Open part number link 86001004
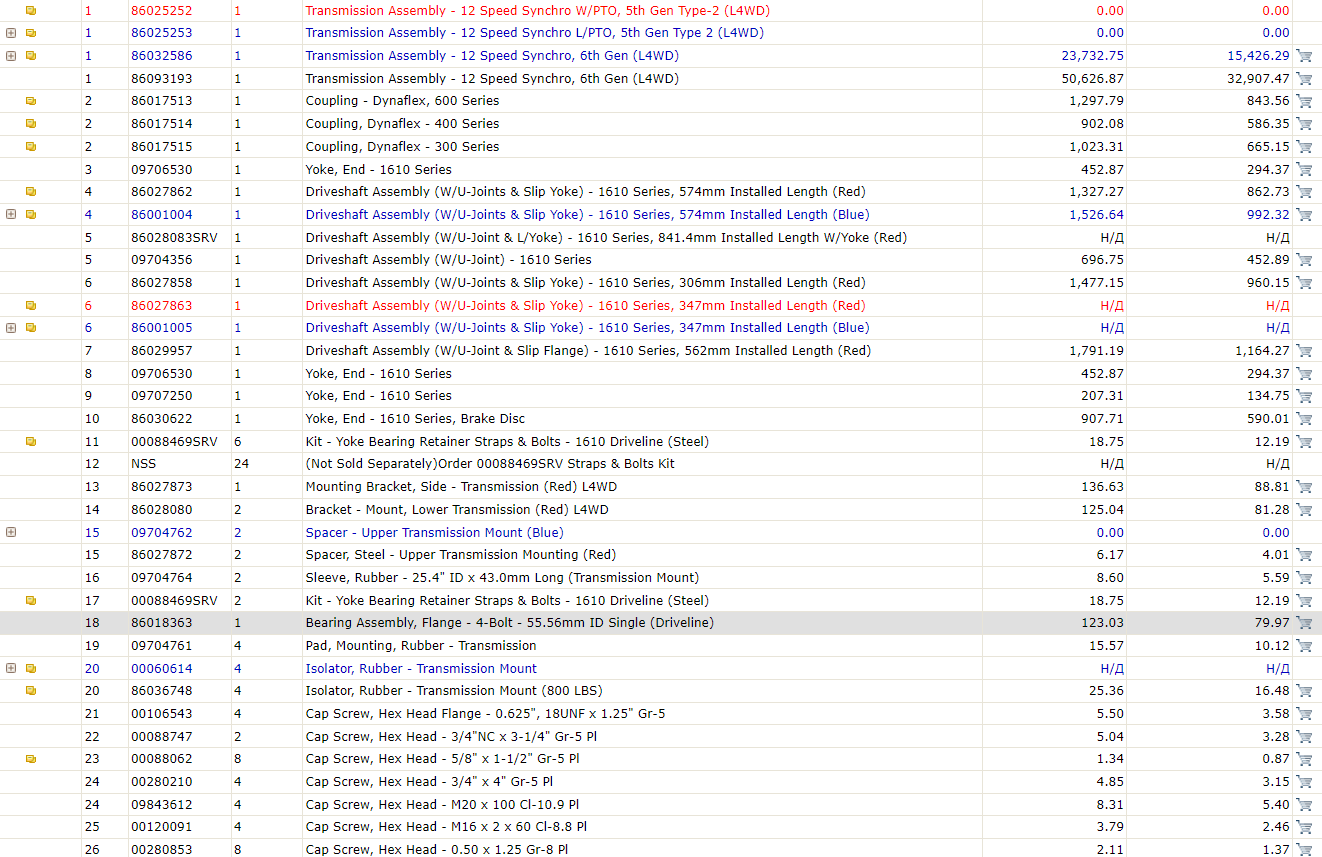 tap(162, 215)
